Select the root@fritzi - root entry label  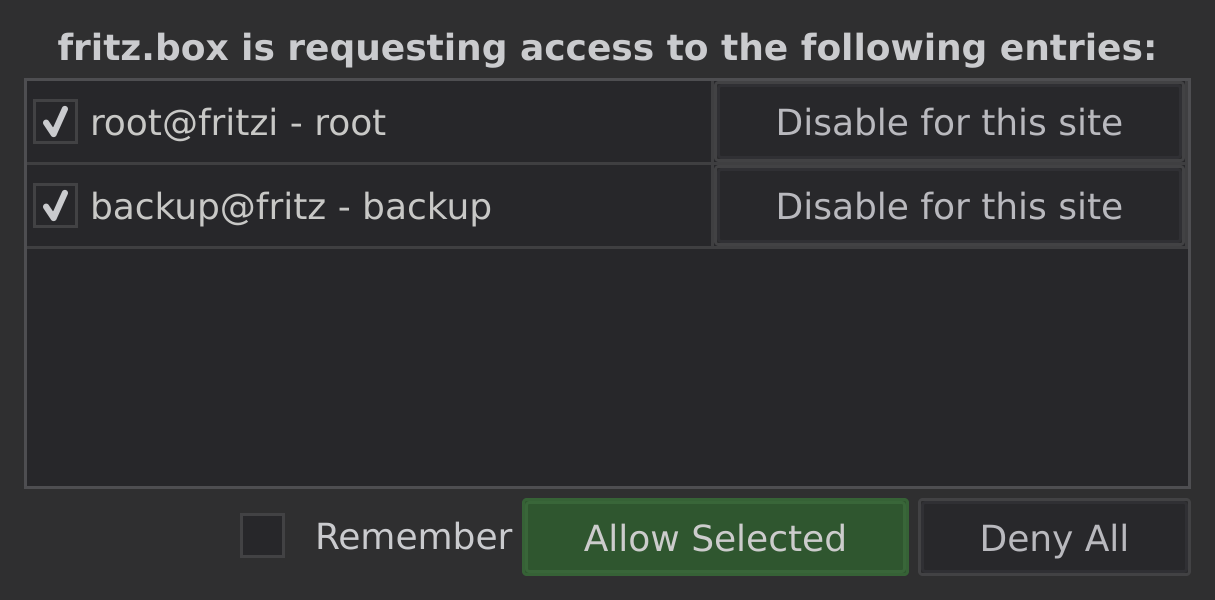[237, 121]
